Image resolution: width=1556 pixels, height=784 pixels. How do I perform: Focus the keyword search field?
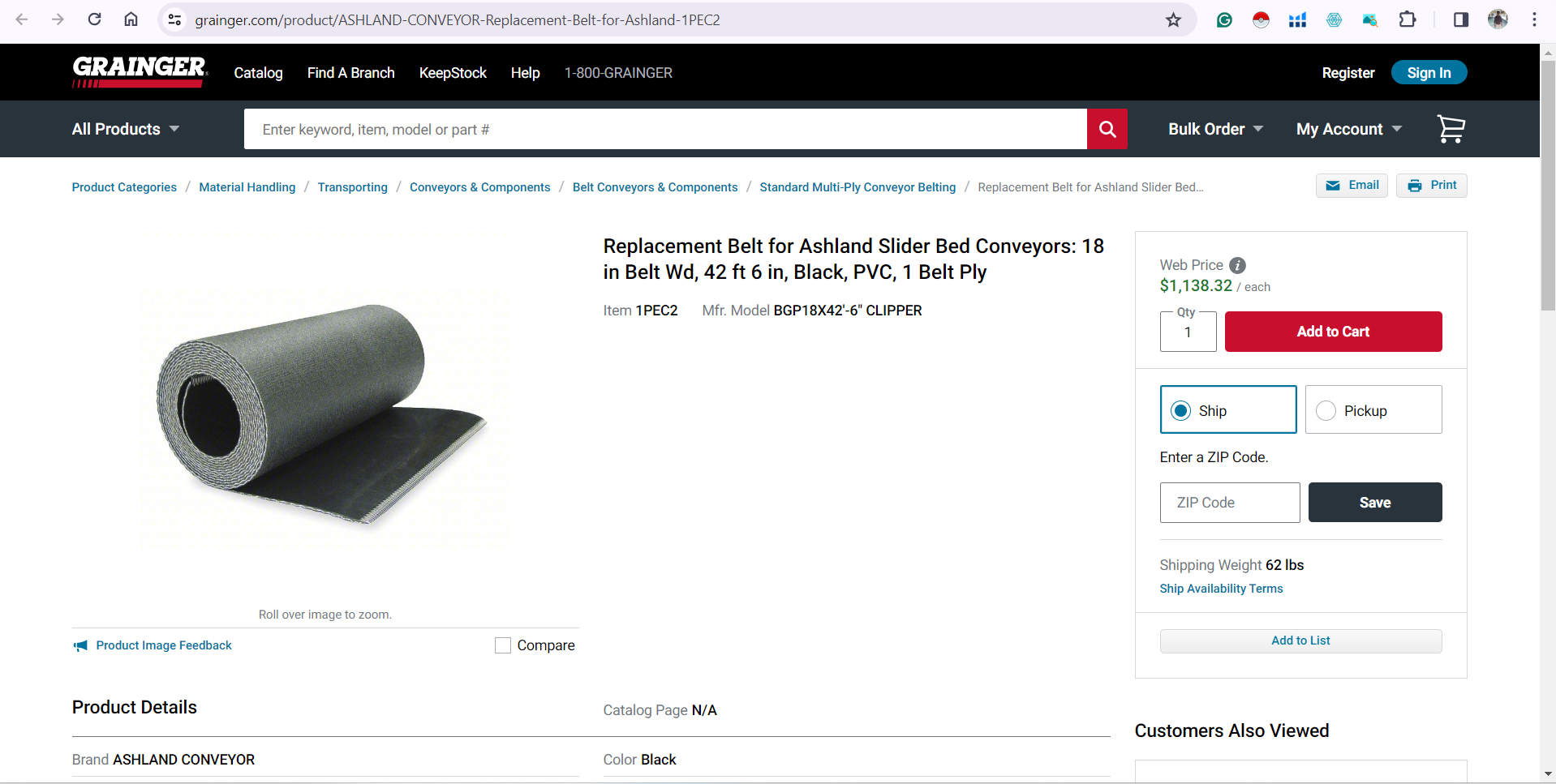click(x=665, y=129)
